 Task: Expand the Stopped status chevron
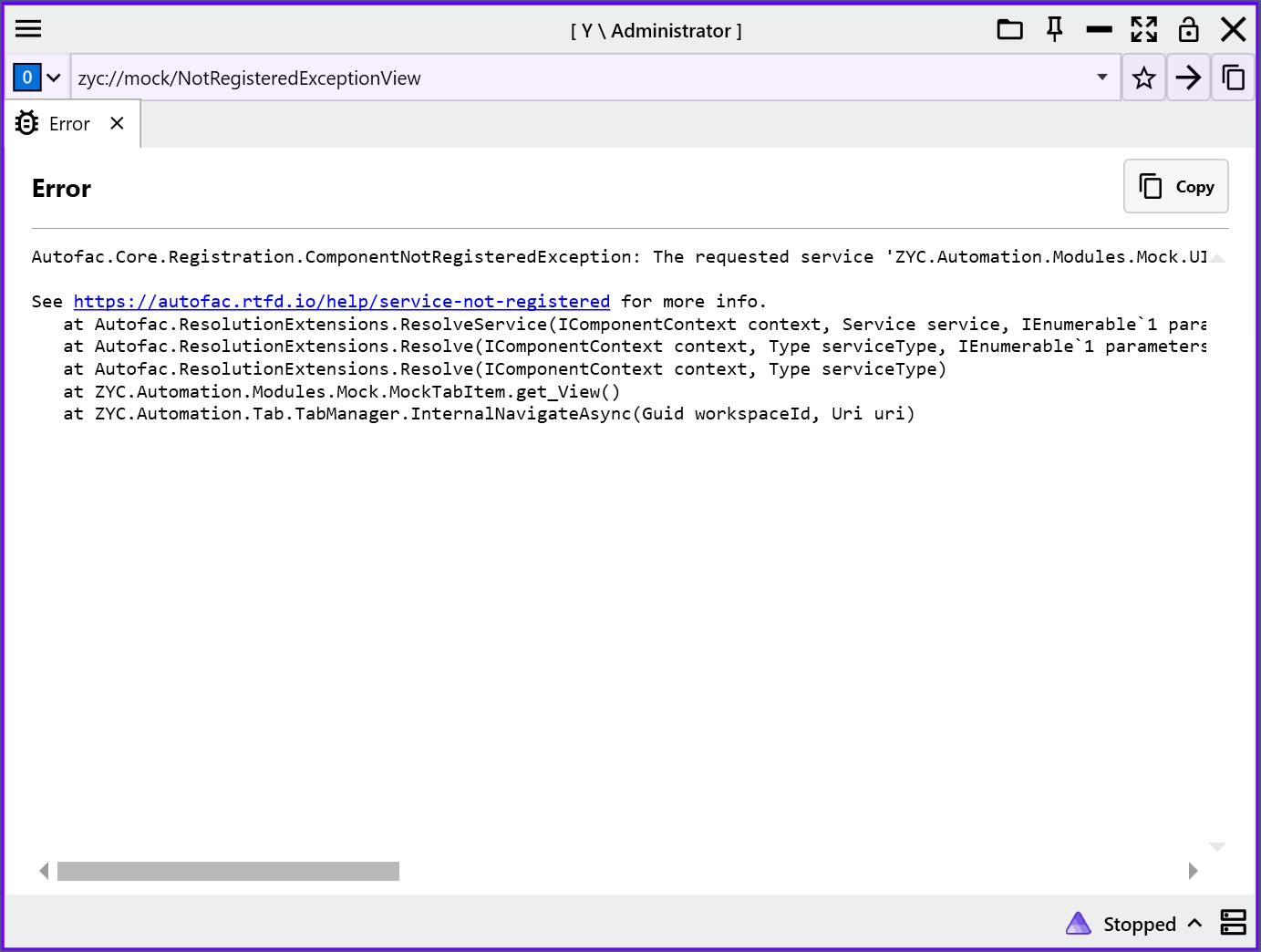click(1194, 924)
